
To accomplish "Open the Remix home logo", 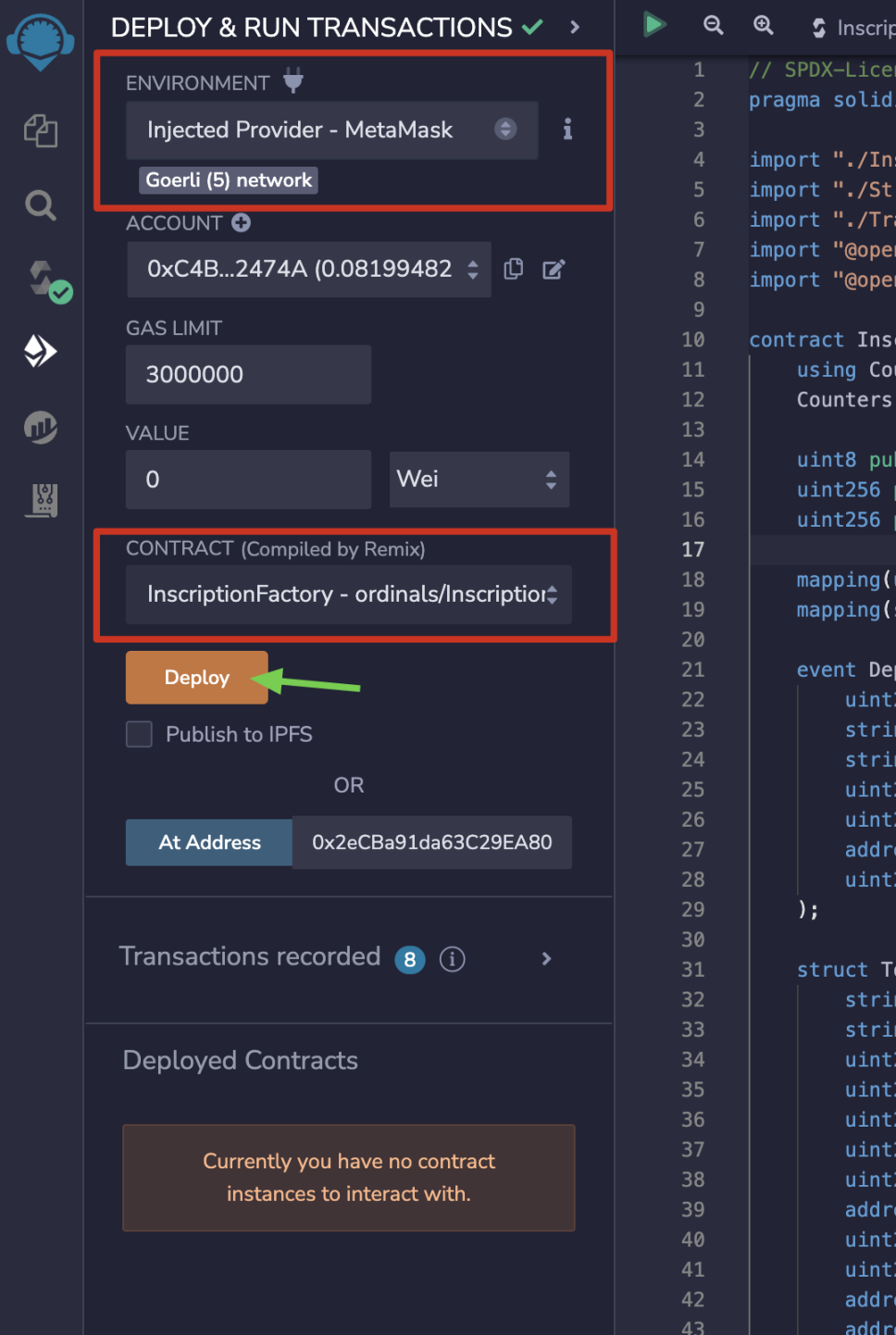I will (41, 42).
